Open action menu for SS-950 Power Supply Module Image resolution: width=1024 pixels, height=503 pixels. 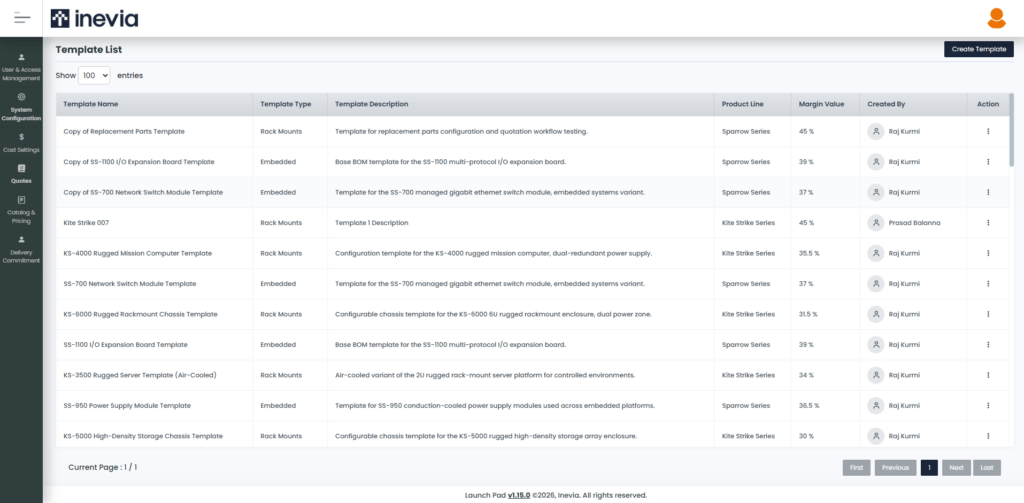[x=988, y=406]
